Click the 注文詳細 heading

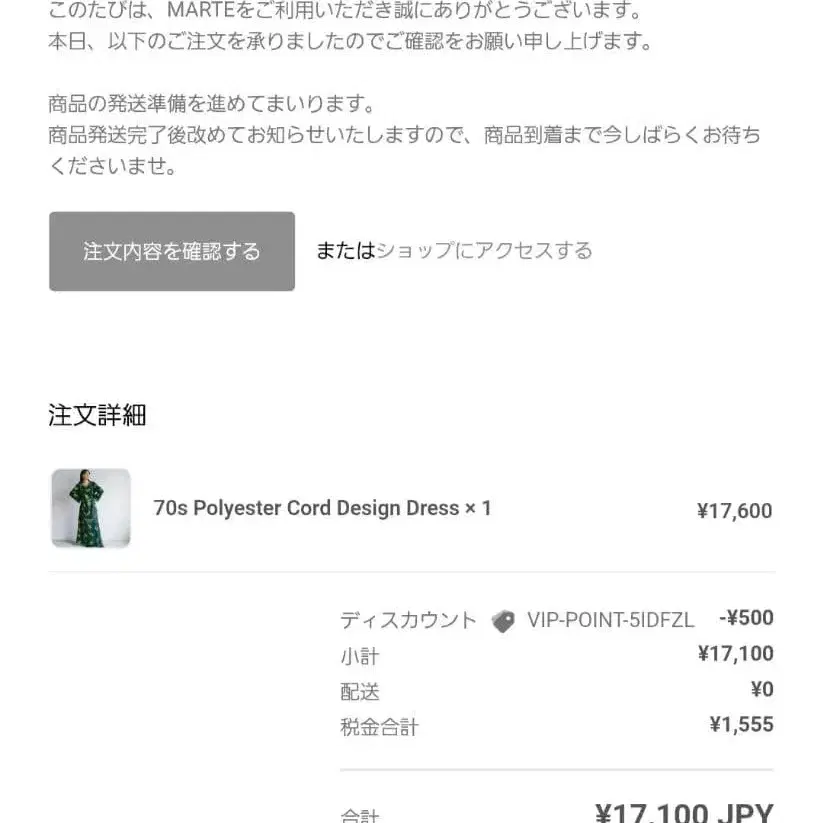coord(97,416)
